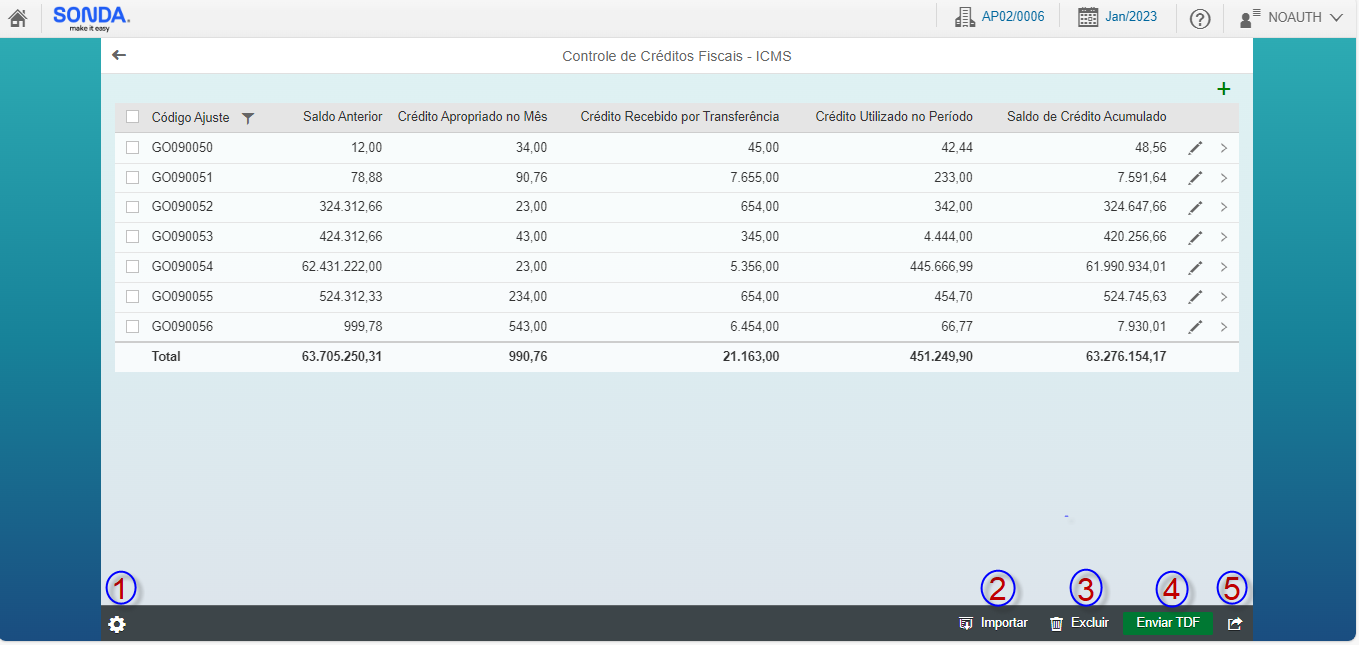The height and width of the screenshot is (645, 1359).
Task: Open the AP02/0006 company selector
Action: click(x=999, y=17)
